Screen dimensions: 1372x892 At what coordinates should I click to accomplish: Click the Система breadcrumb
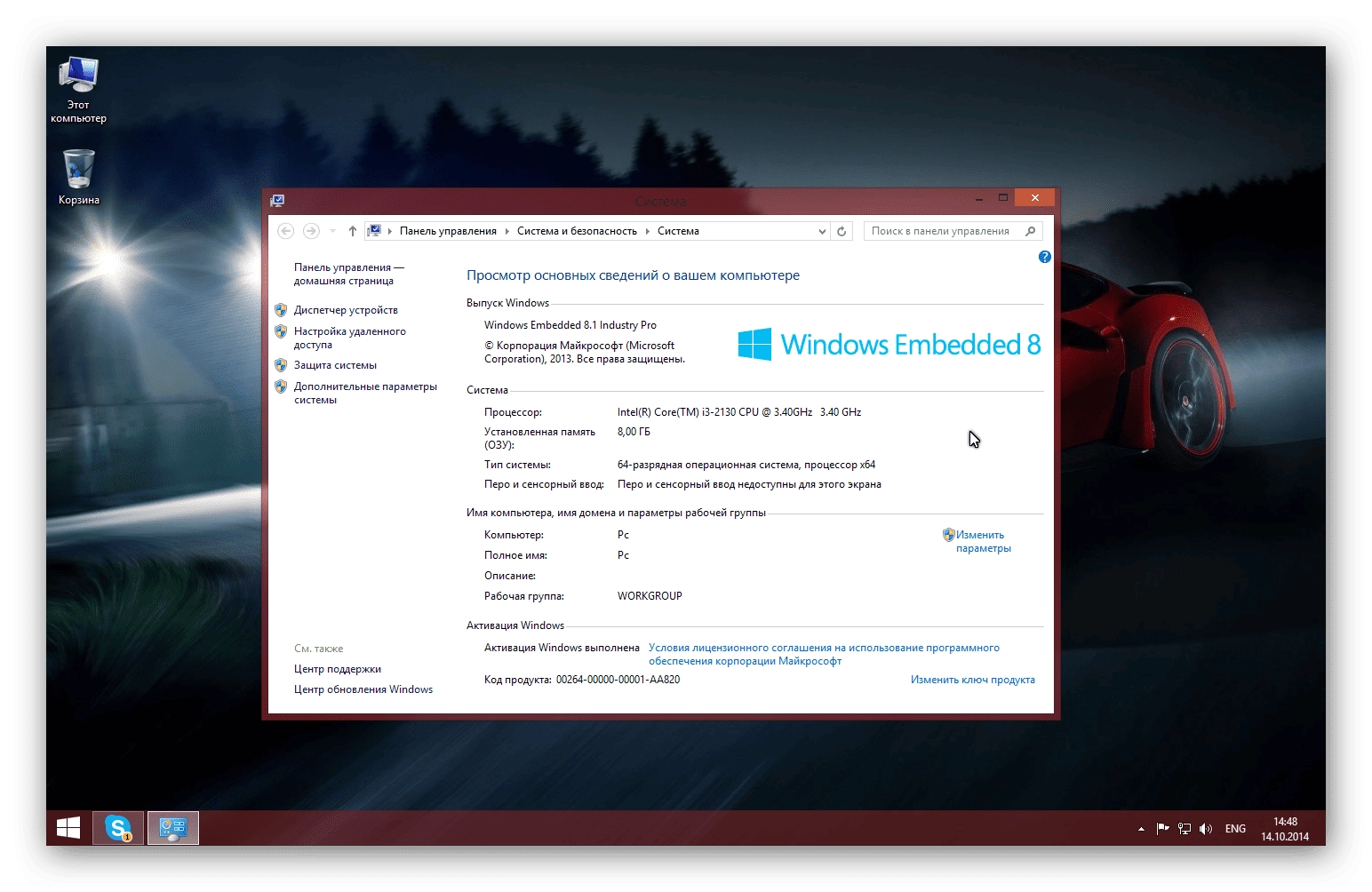pyautogui.click(x=678, y=231)
